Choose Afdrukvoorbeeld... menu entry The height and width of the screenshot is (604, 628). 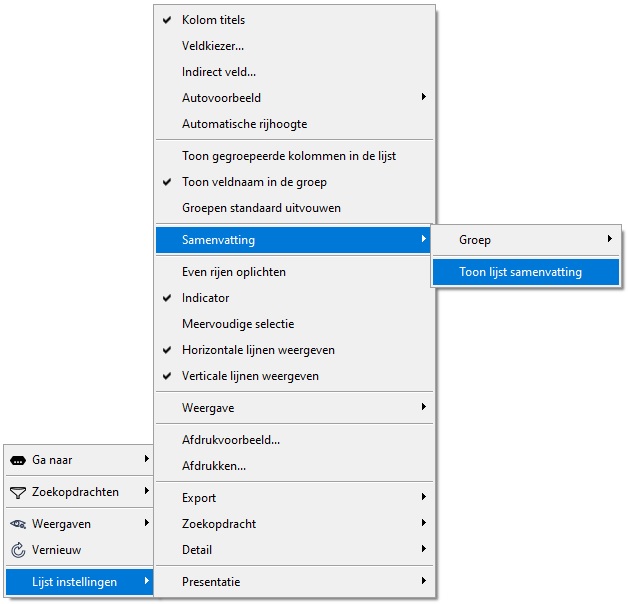pyautogui.click(x=294, y=440)
